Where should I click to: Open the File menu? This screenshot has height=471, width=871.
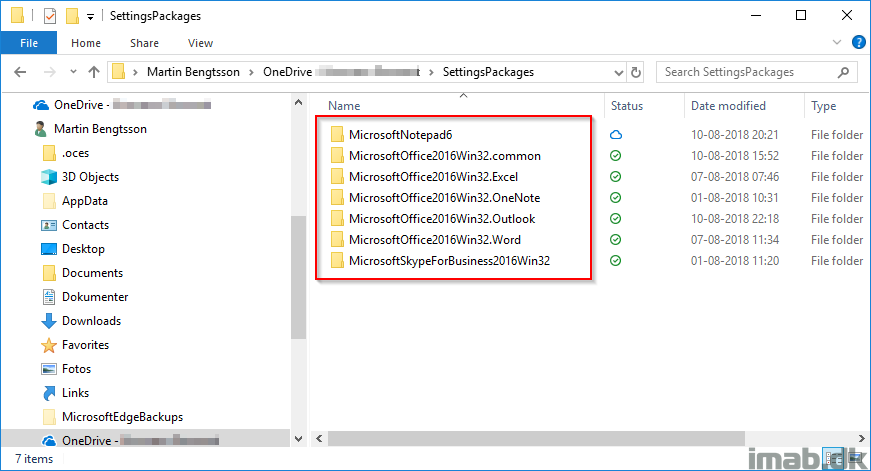pos(29,43)
